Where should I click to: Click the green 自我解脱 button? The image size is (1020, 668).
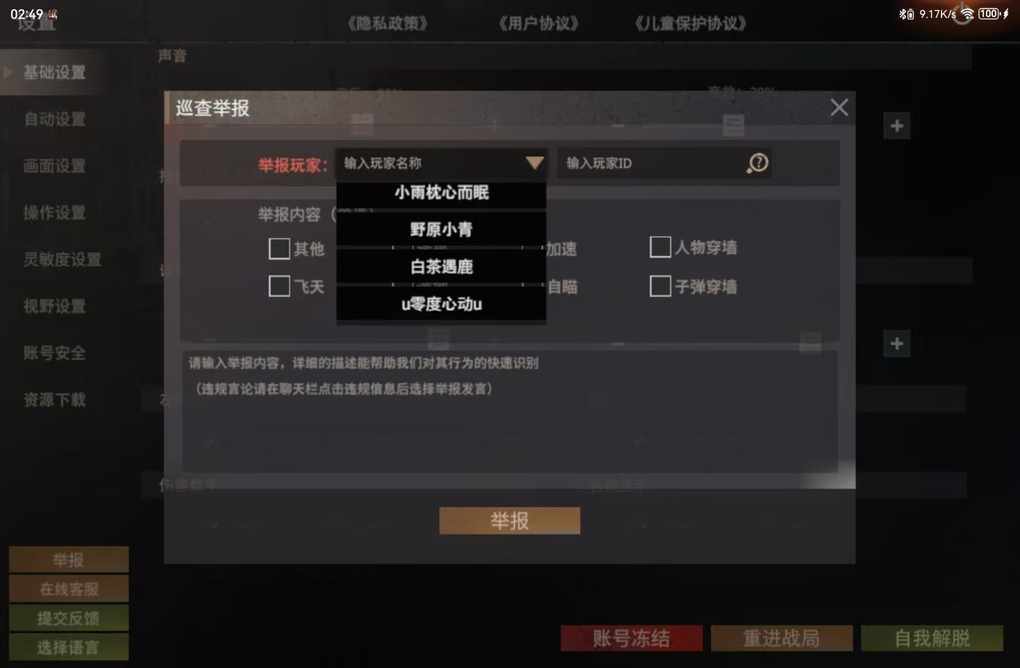[x=932, y=638]
